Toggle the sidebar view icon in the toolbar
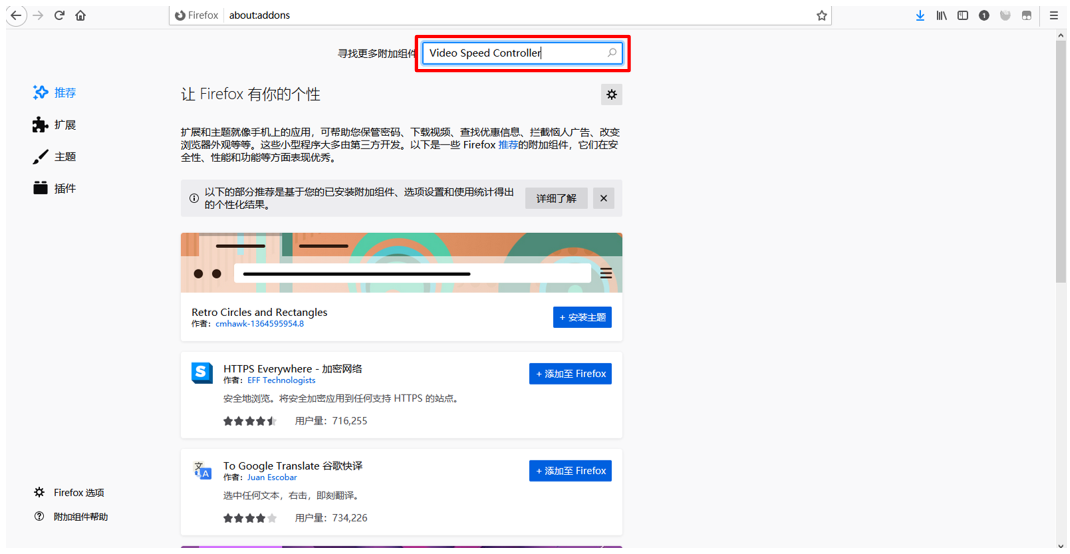1070x554 pixels. pyautogui.click(x=962, y=15)
